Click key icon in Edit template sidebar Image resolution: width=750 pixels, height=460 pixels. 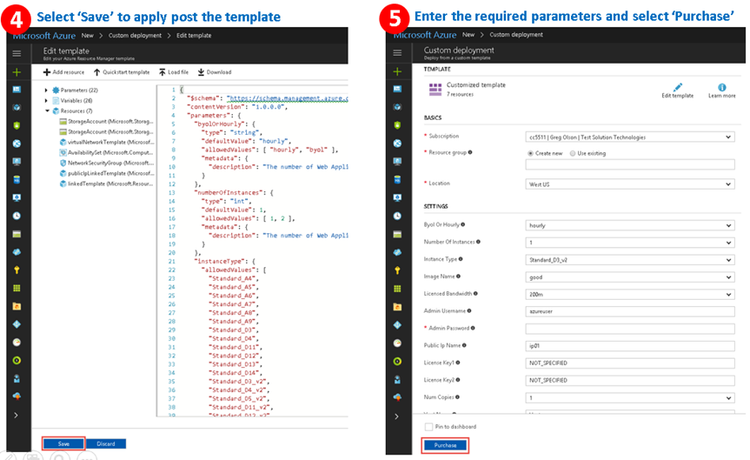(x=17, y=270)
